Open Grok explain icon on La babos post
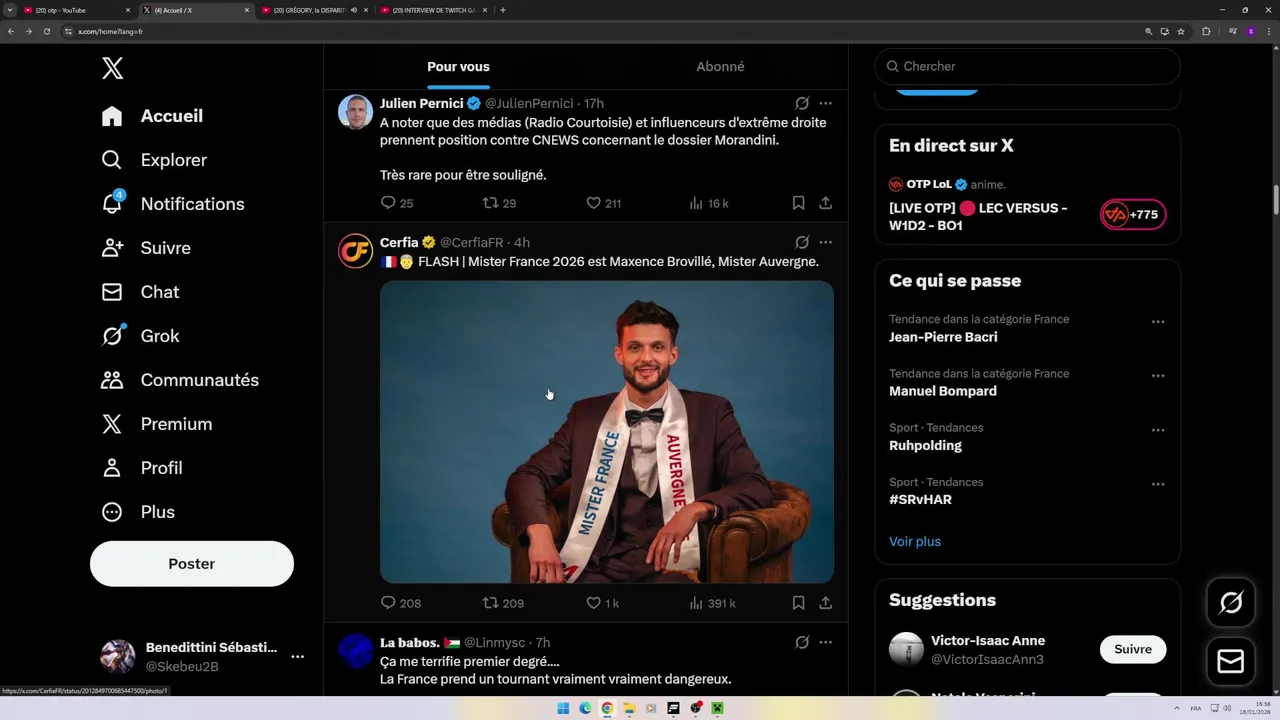This screenshot has width=1280, height=720. (802, 642)
